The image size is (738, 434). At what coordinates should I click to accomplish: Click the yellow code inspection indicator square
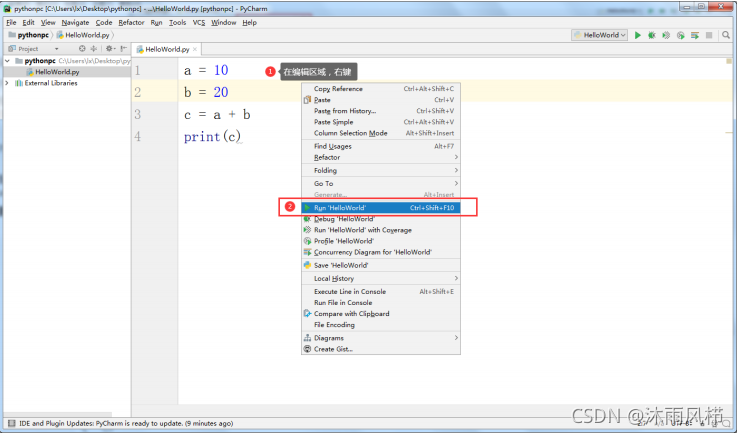729,61
